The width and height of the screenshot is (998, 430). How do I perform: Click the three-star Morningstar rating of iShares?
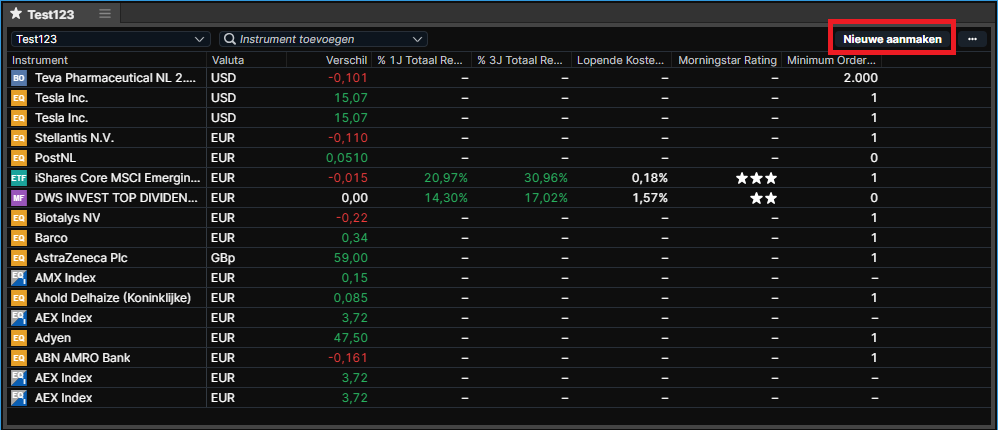756,178
